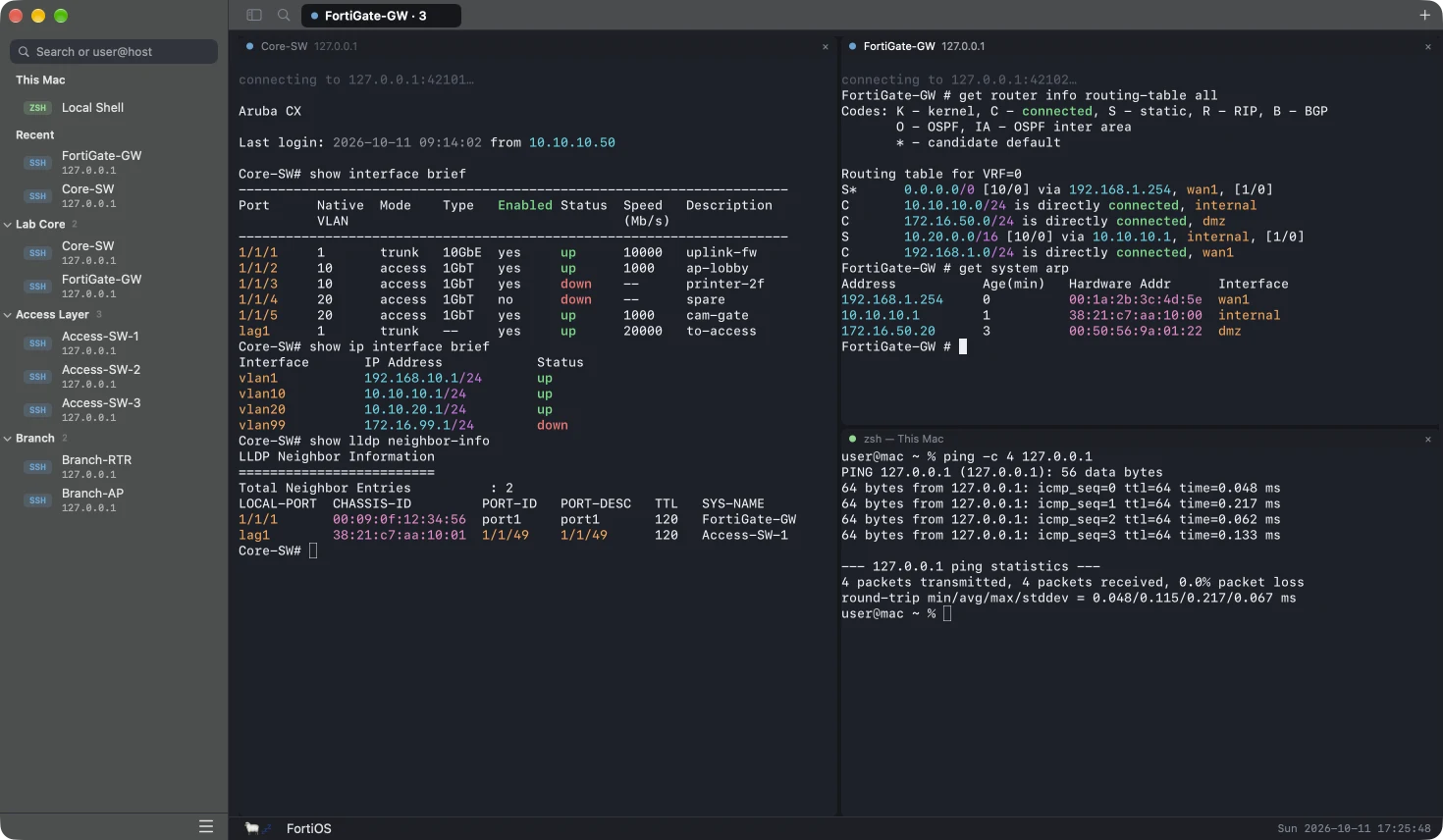This screenshot has width=1443, height=840.
Task: Collapse the Access Layer group
Action: pyautogui.click(x=8, y=315)
